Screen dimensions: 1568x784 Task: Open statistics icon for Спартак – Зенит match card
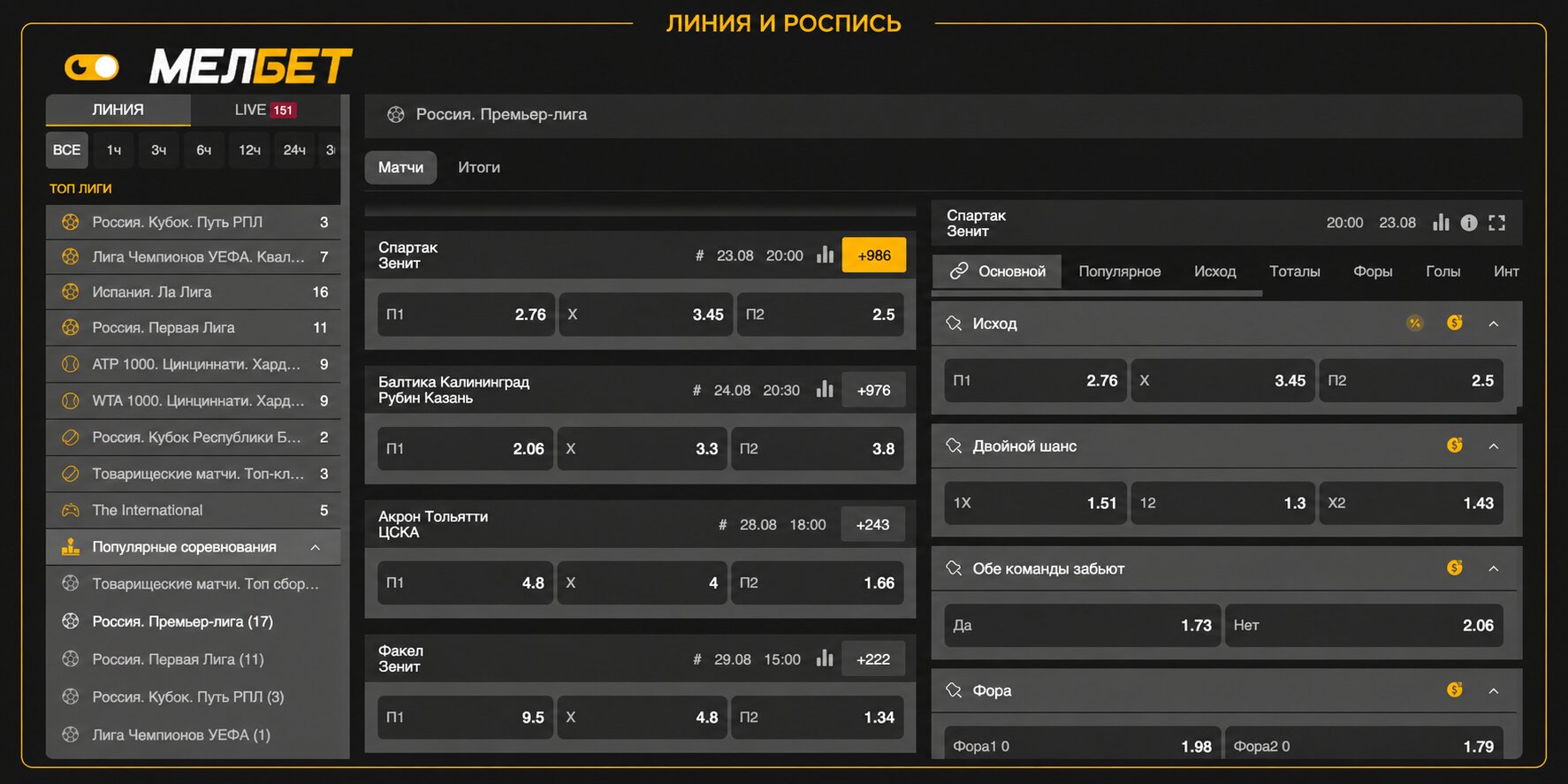click(825, 255)
